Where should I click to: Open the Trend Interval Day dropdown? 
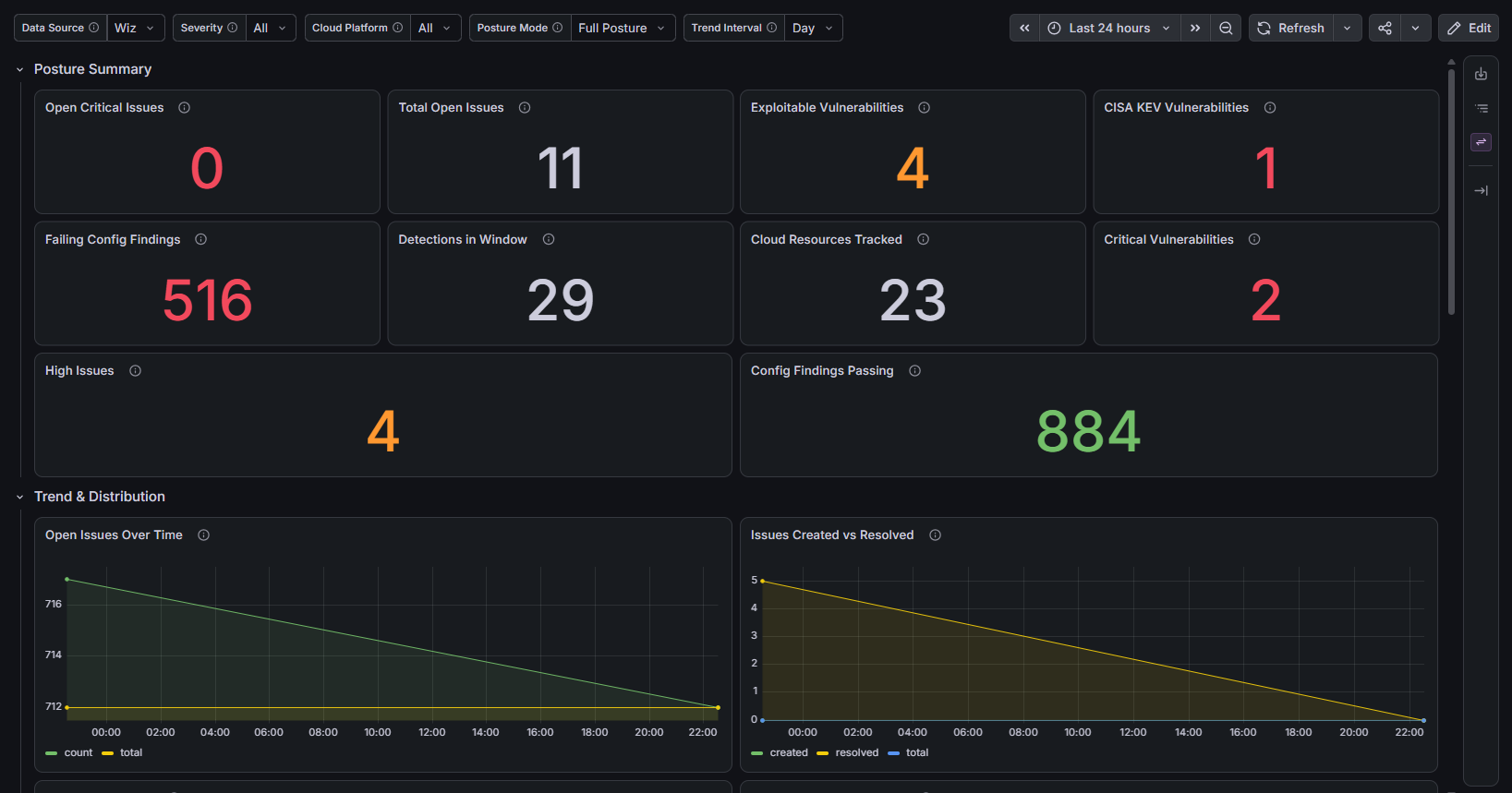[813, 28]
